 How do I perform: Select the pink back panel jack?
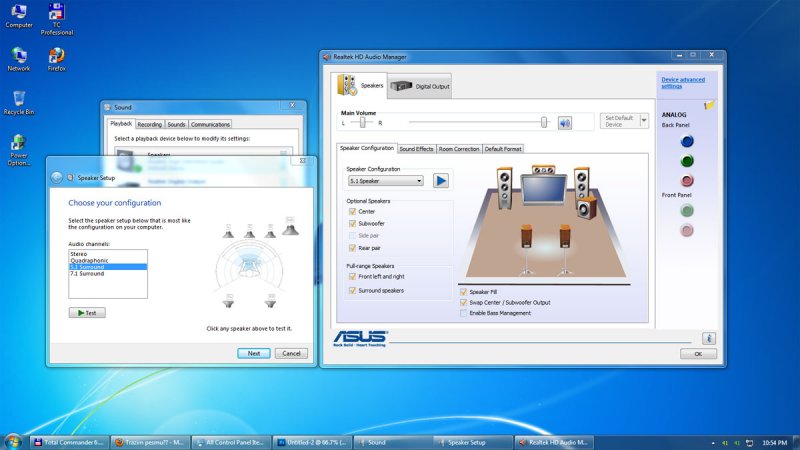[x=687, y=180]
